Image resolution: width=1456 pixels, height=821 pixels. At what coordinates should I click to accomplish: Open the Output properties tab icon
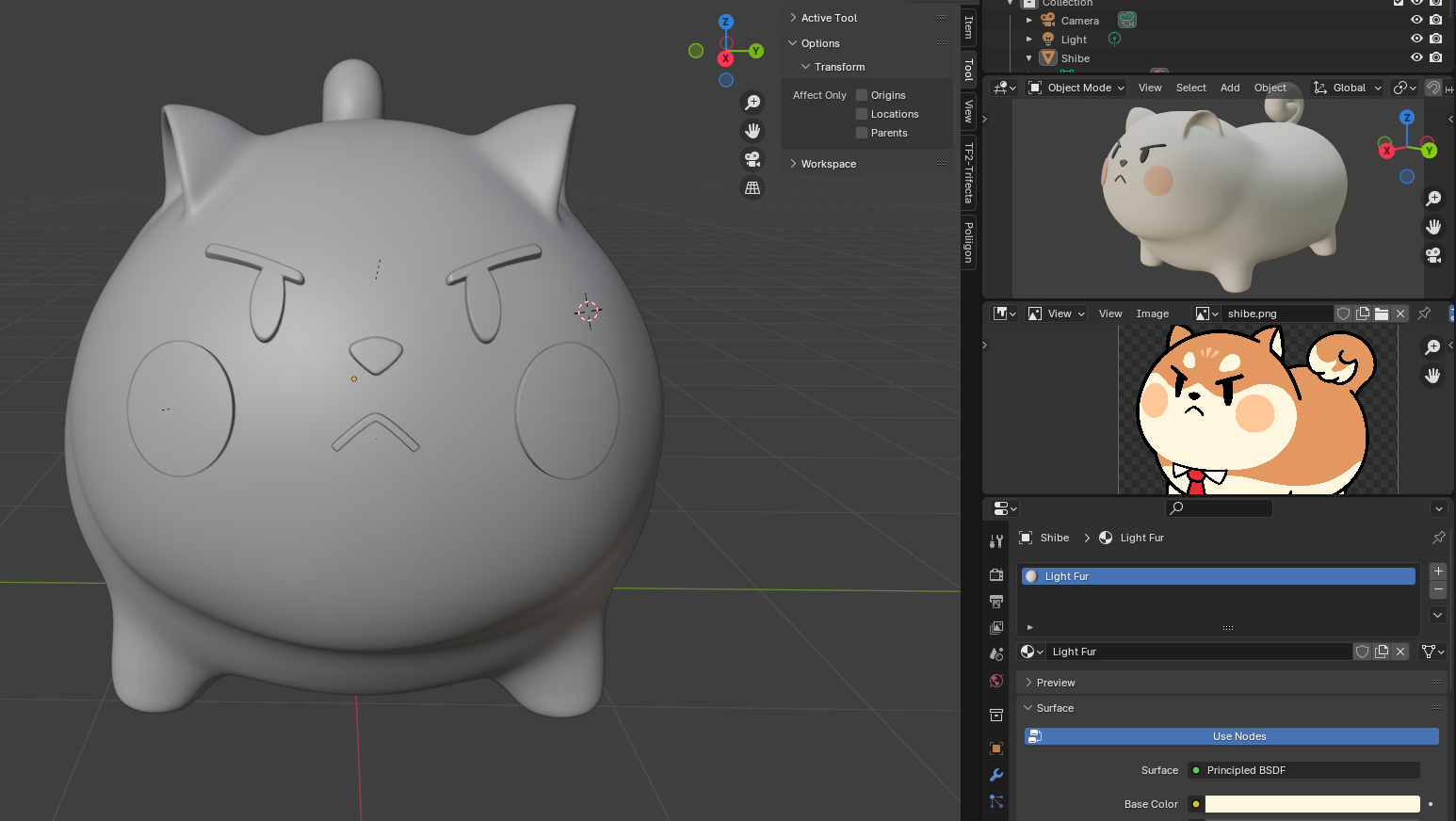point(996,601)
